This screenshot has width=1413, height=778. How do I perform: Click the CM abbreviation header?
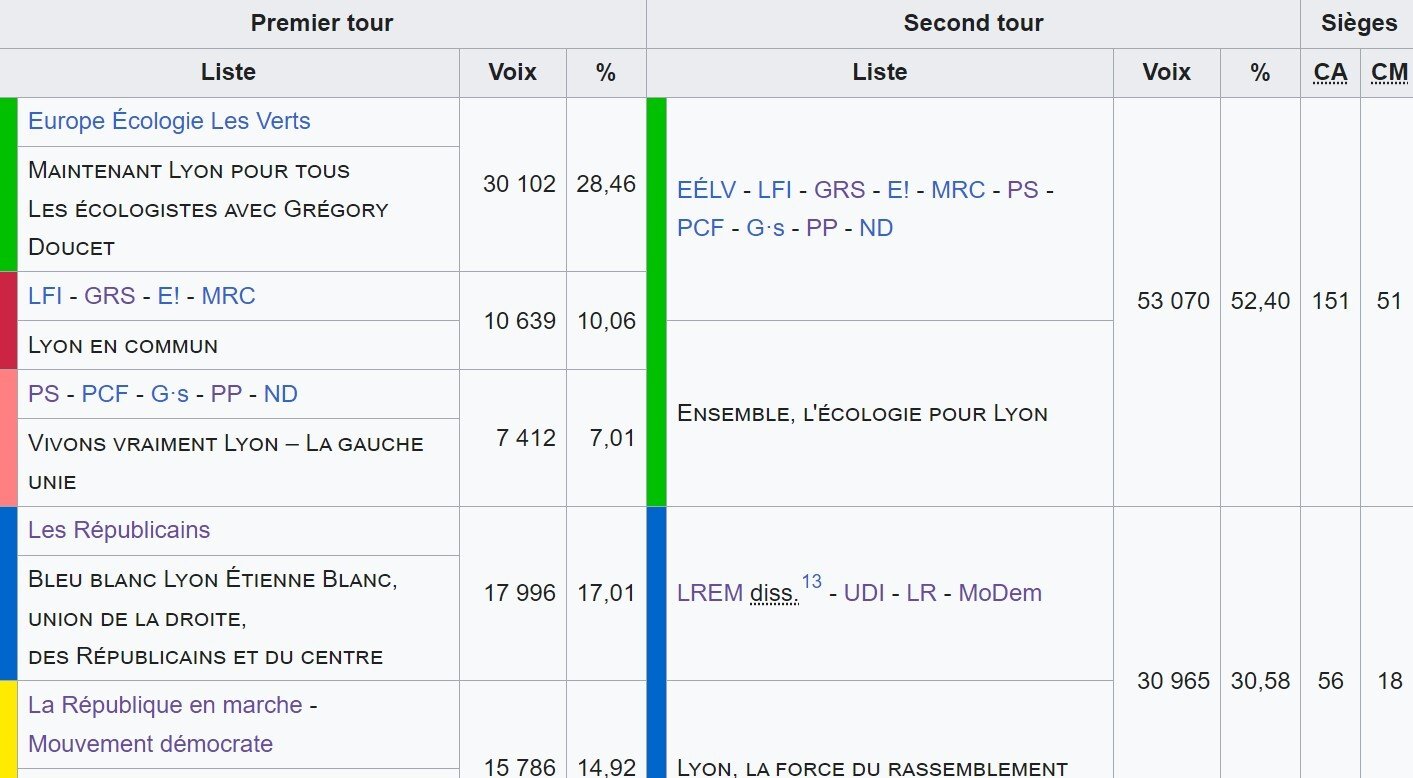click(1389, 72)
